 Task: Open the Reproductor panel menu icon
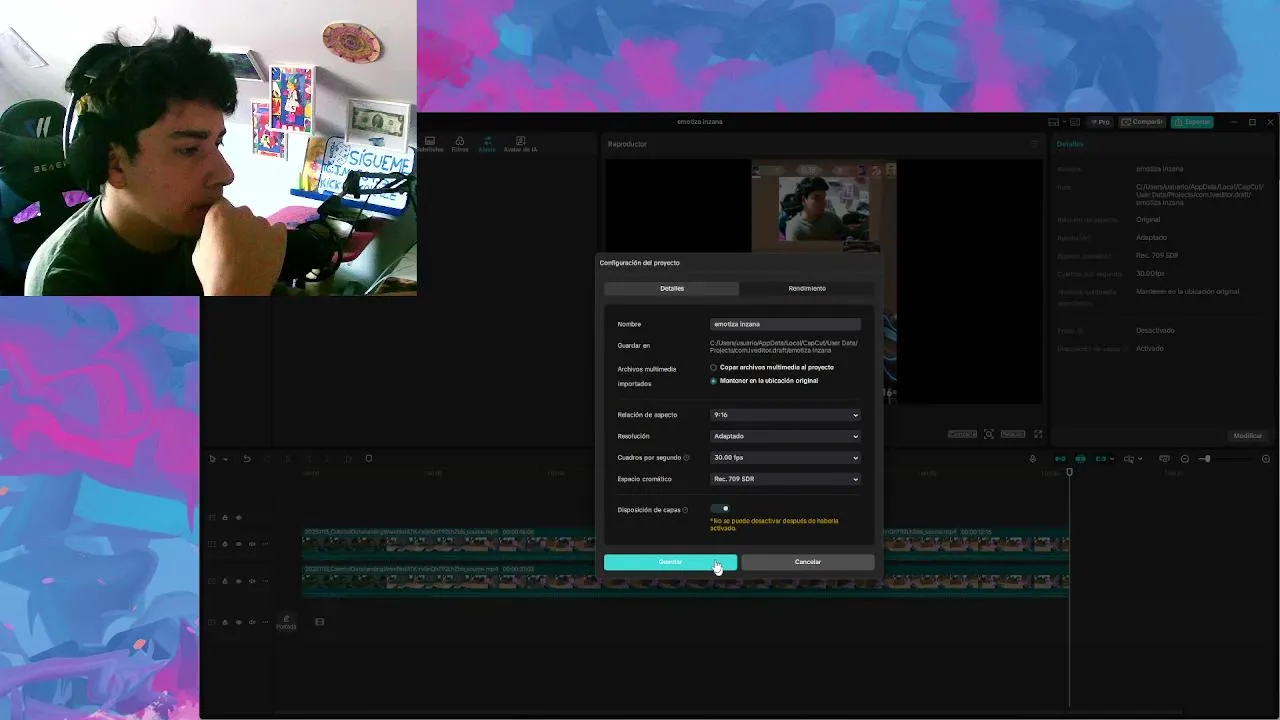click(x=1035, y=144)
